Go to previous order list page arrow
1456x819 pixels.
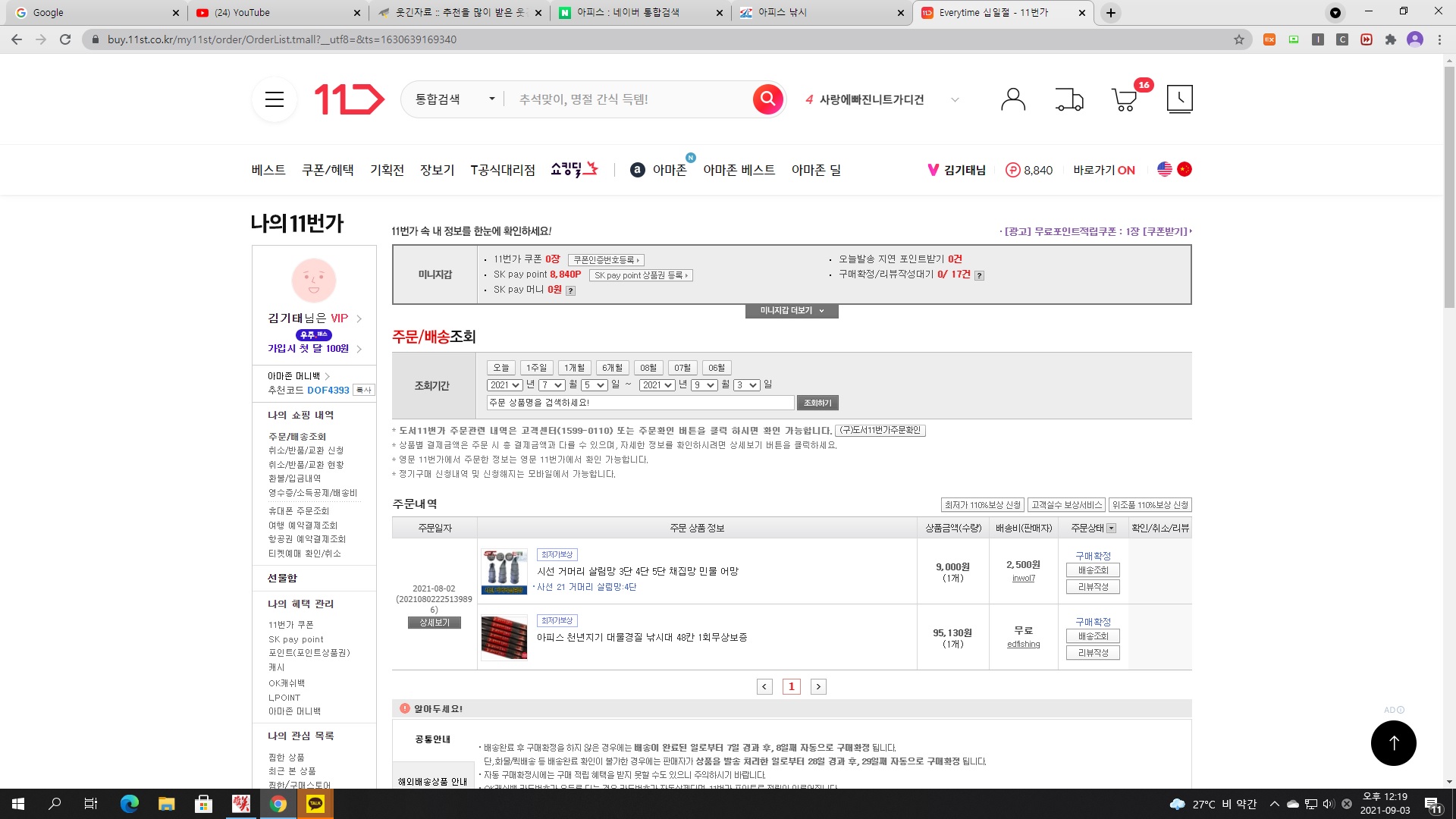764,687
